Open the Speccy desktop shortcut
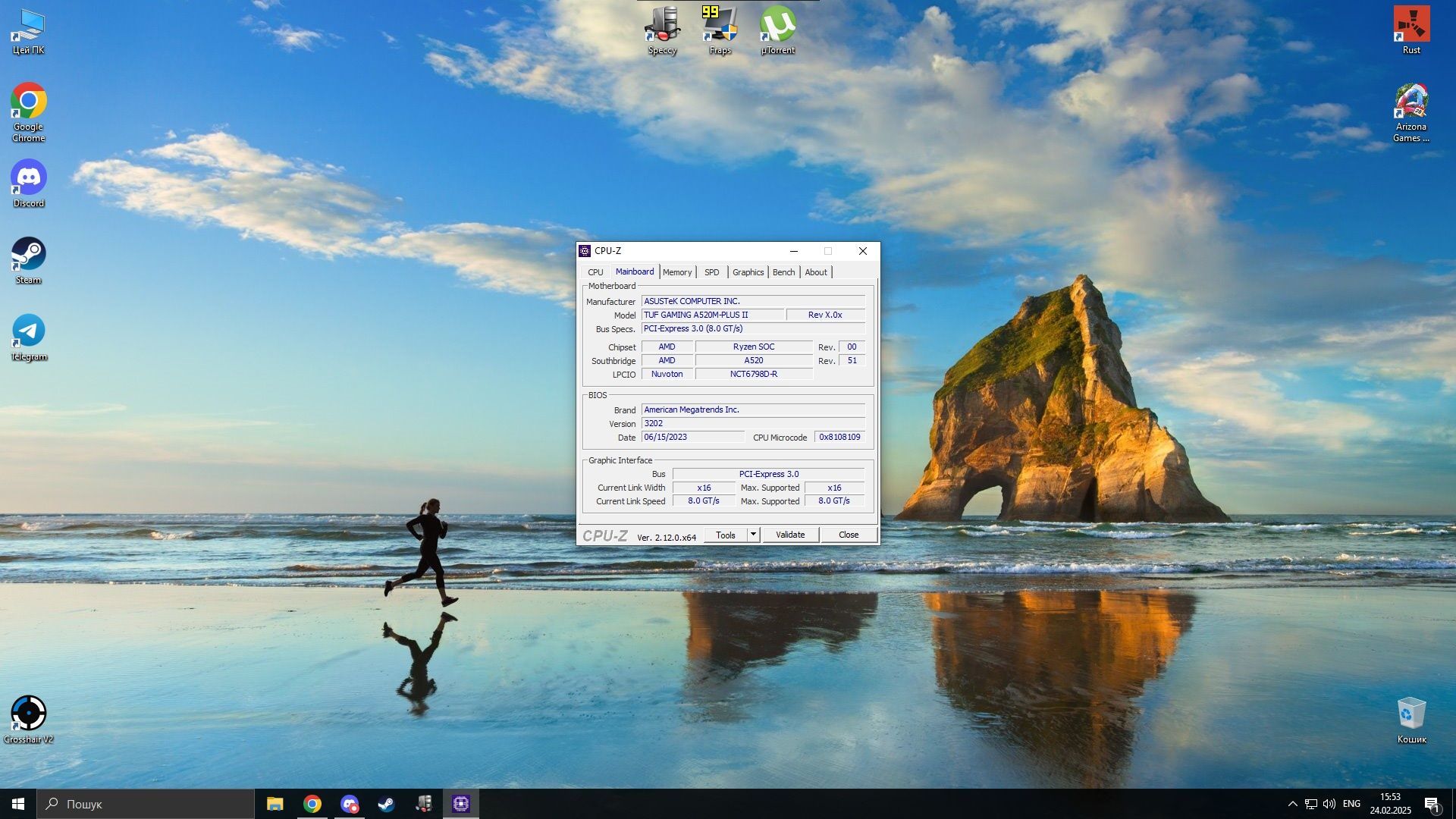The image size is (1456, 819). pyautogui.click(x=662, y=30)
